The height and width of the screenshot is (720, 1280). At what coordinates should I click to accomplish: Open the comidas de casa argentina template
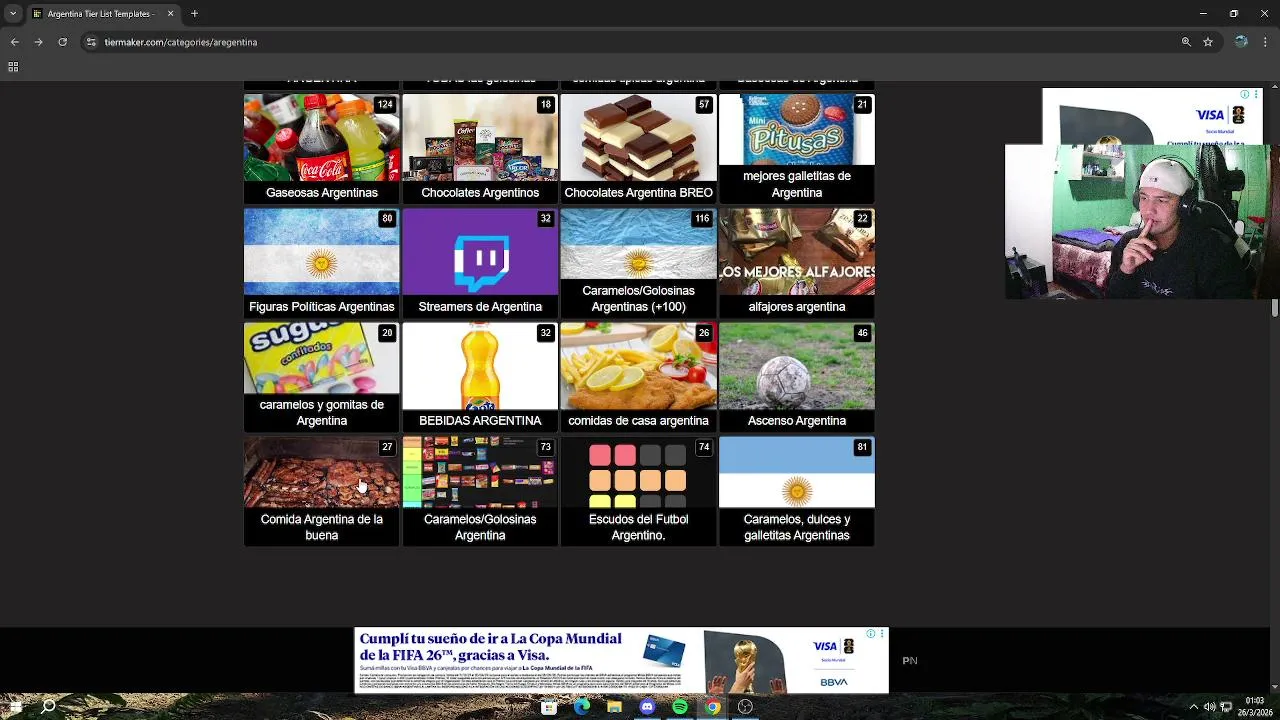click(x=638, y=377)
